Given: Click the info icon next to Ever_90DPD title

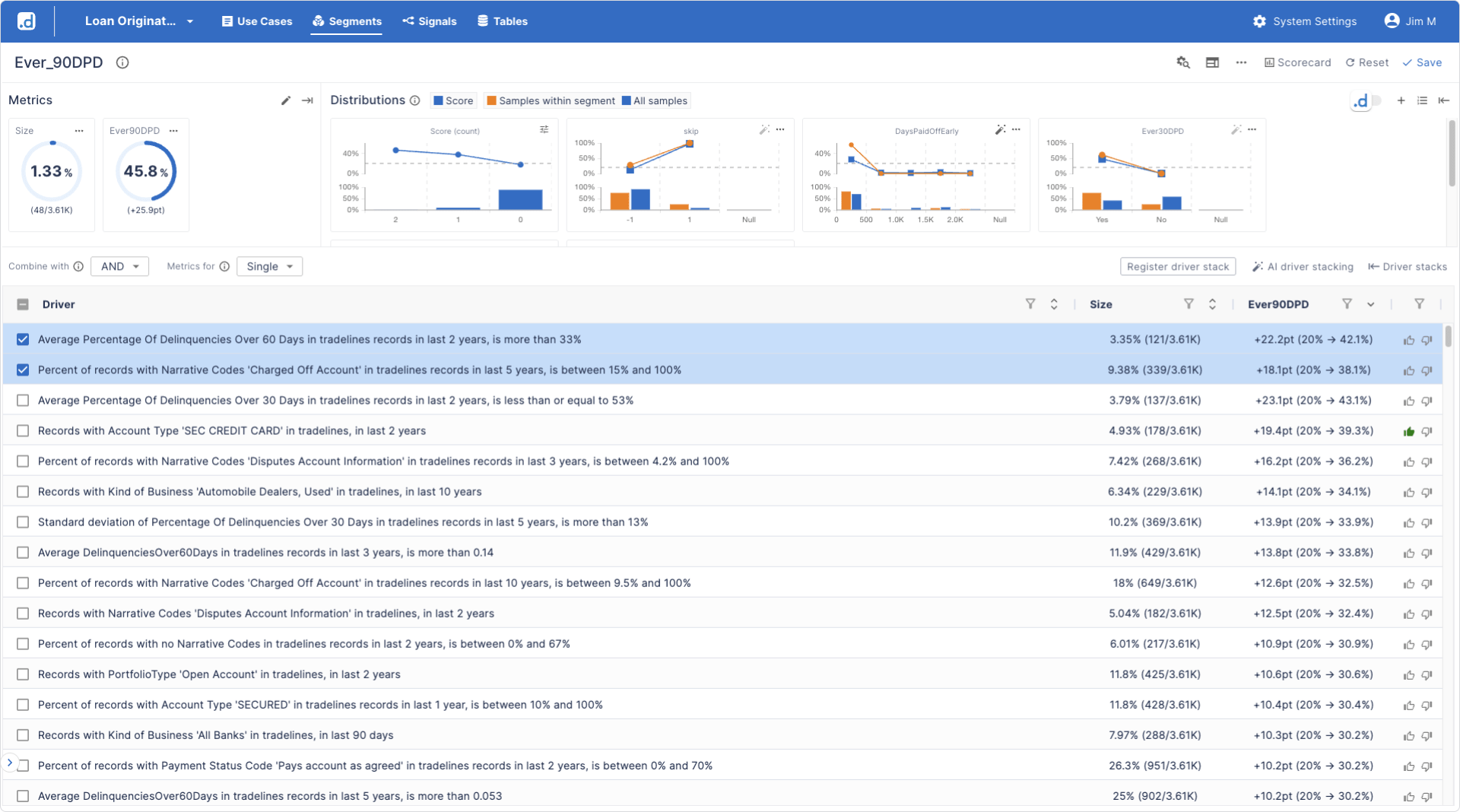Looking at the screenshot, I should click(x=122, y=63).
